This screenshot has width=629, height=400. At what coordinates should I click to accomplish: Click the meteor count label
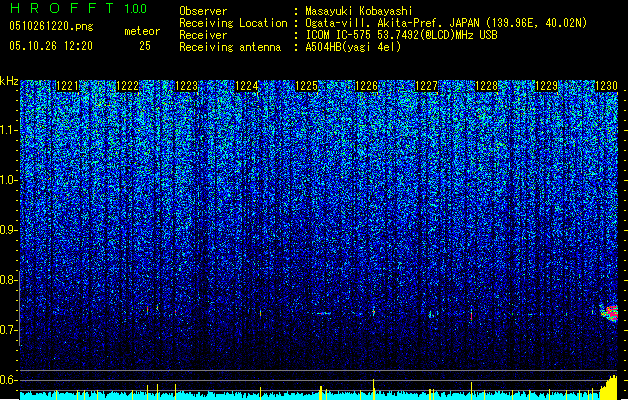point(142,31)
